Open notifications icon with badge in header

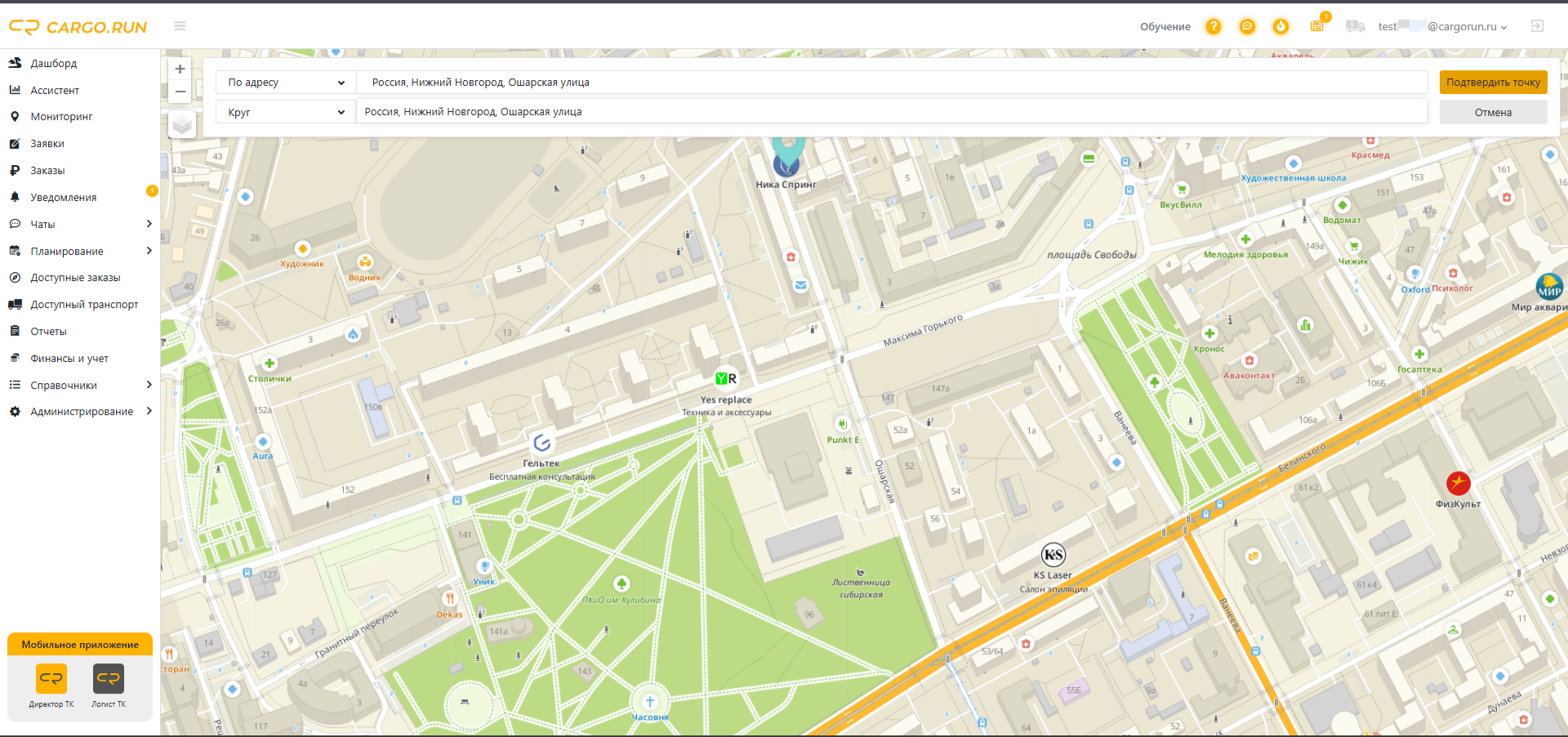[x=1317, y=25]
